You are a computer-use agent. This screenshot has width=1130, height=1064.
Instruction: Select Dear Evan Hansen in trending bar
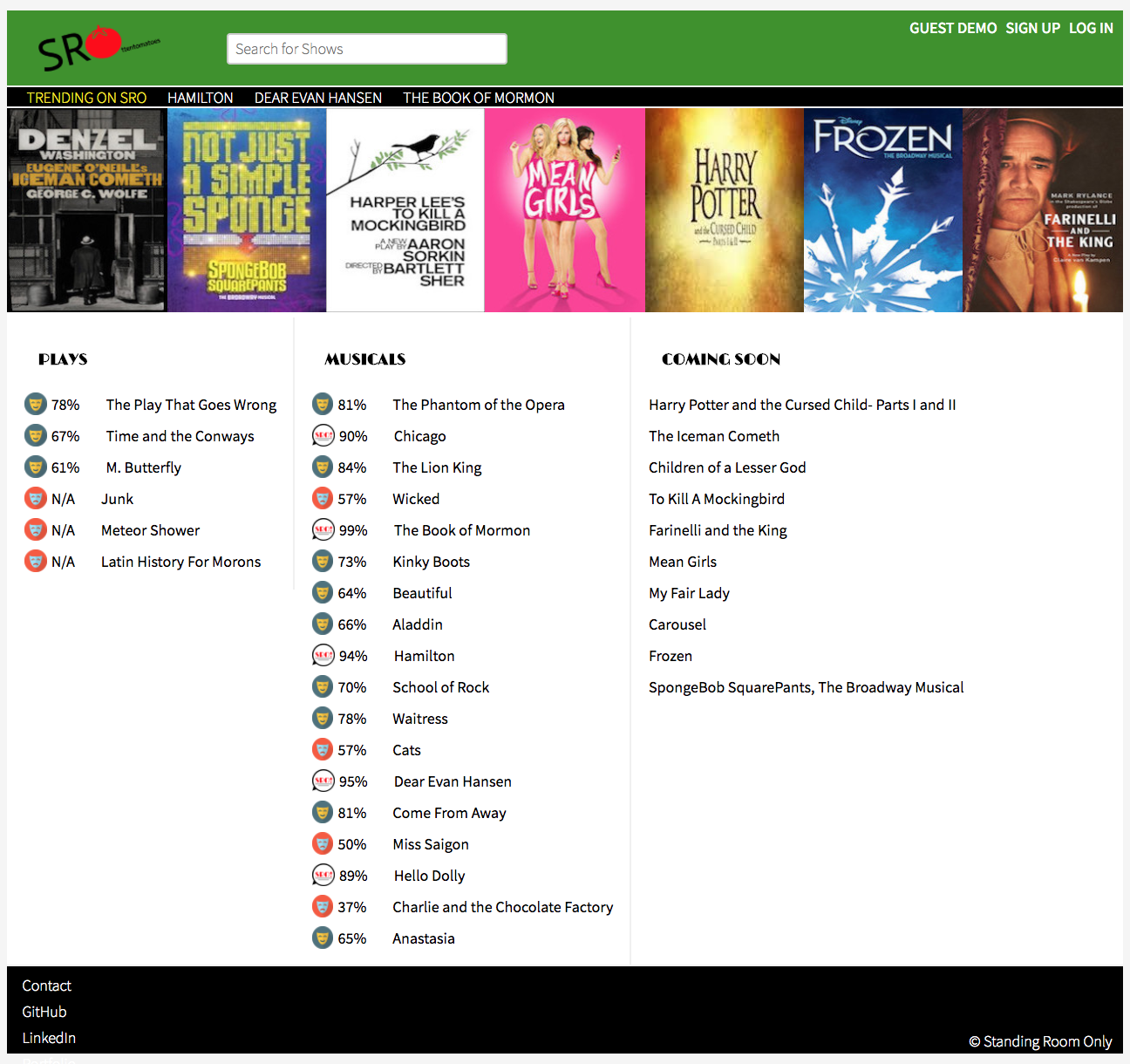(318, 98)
